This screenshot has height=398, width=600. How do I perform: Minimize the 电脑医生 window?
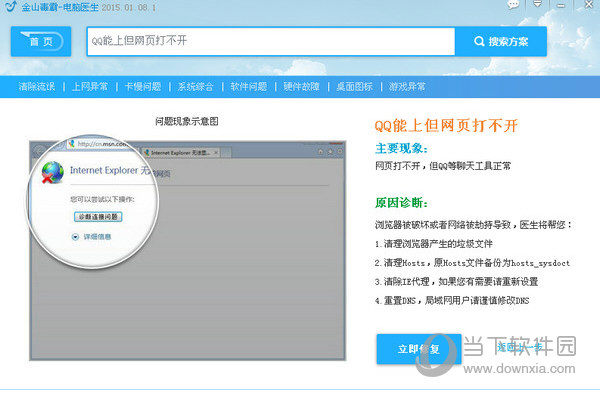pyautogui.click(x=561, y=5)
